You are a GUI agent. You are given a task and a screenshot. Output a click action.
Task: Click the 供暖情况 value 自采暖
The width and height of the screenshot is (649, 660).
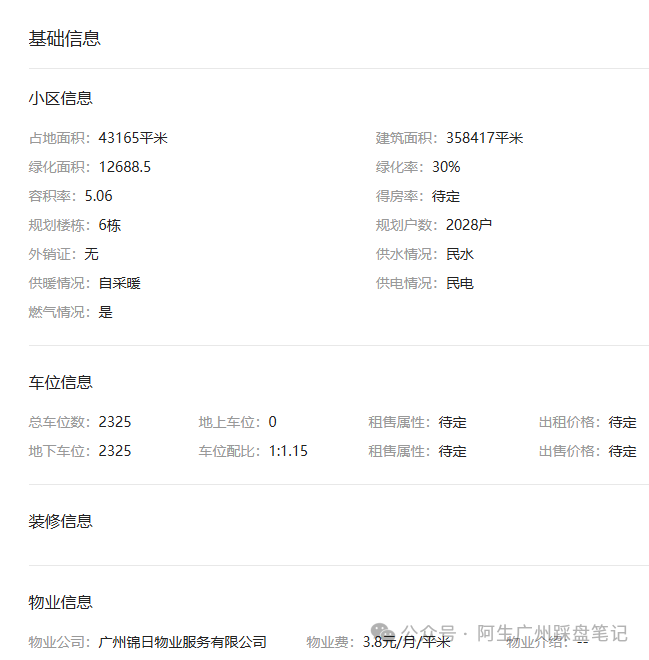pos(120,283)
